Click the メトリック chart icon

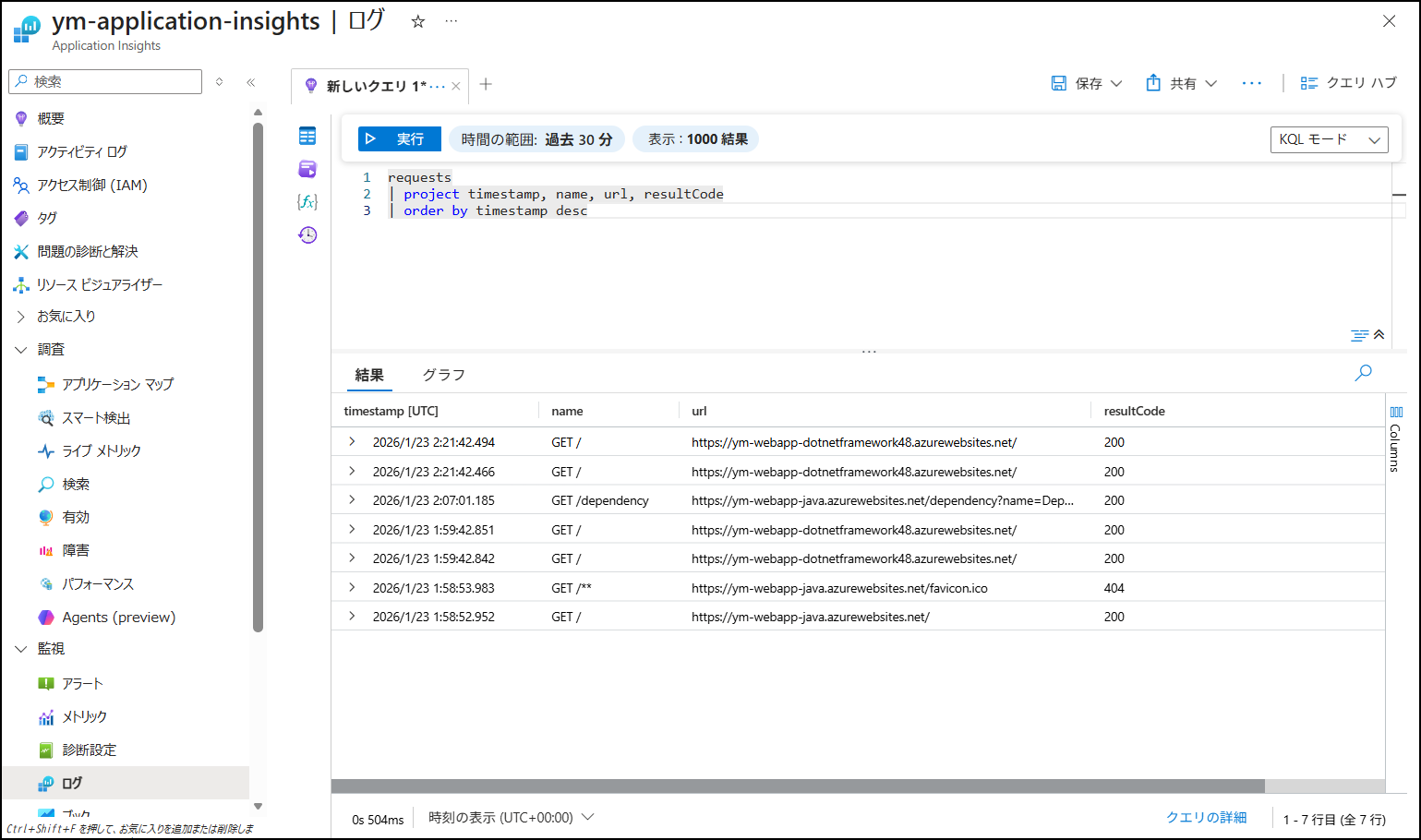click(46, 716)
